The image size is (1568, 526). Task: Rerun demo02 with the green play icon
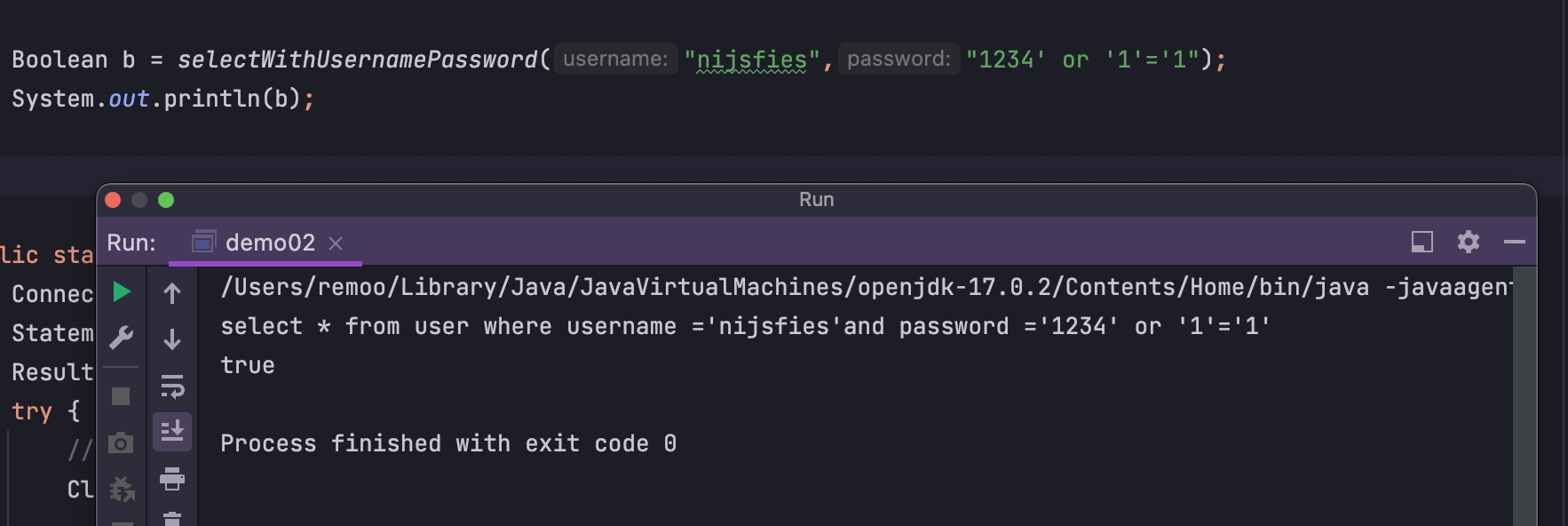click(122, 292)
